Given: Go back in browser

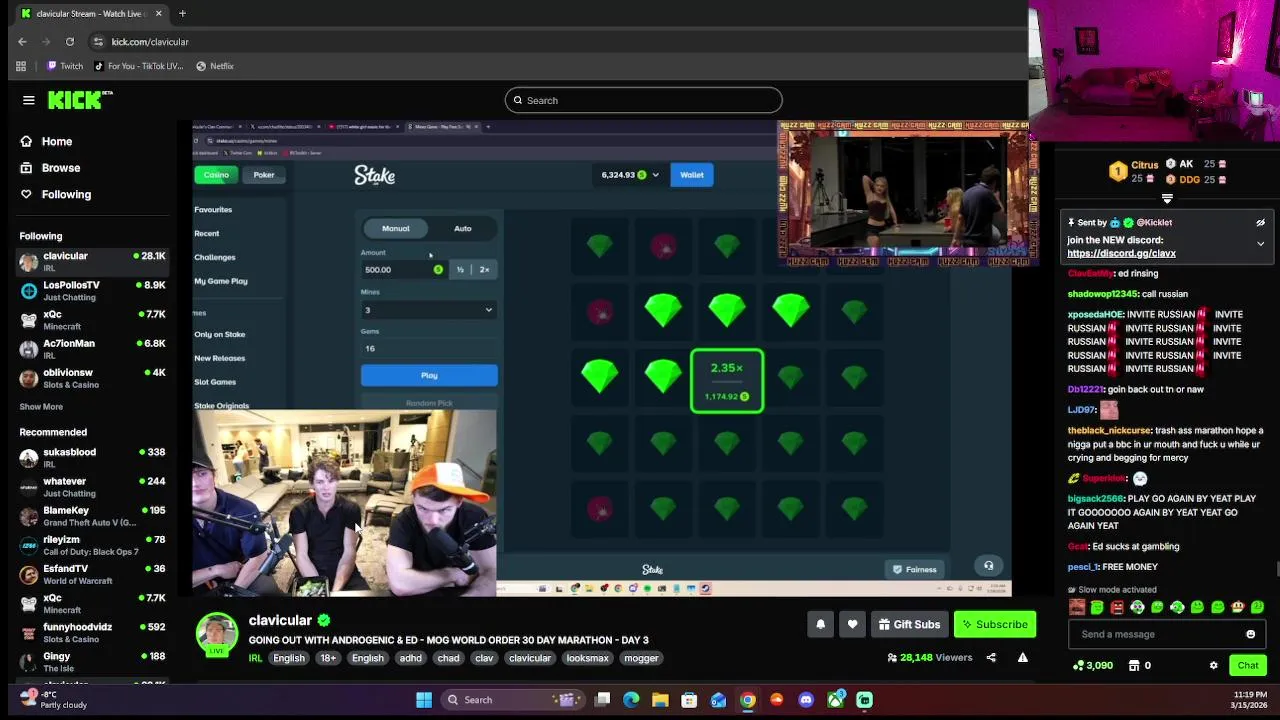Looking at the screenshot, I should [x=22, y=42].
